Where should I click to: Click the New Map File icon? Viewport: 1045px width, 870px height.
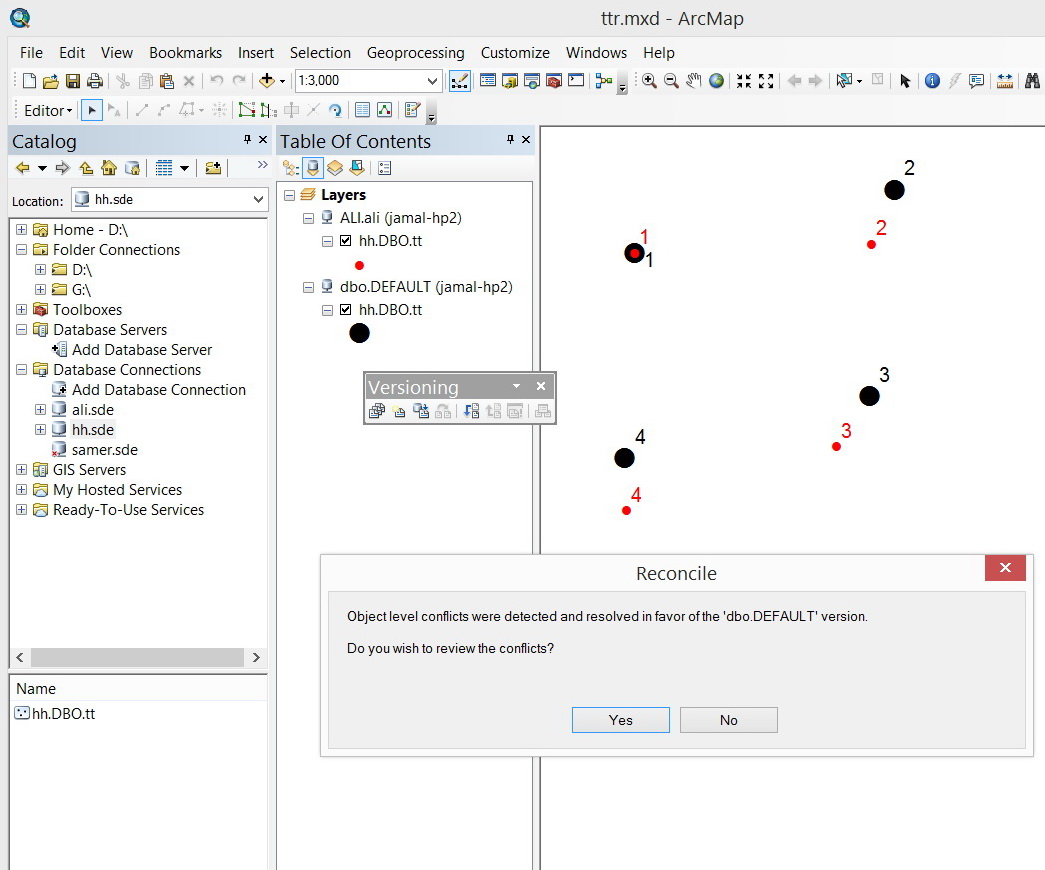(x=29, y=81)
